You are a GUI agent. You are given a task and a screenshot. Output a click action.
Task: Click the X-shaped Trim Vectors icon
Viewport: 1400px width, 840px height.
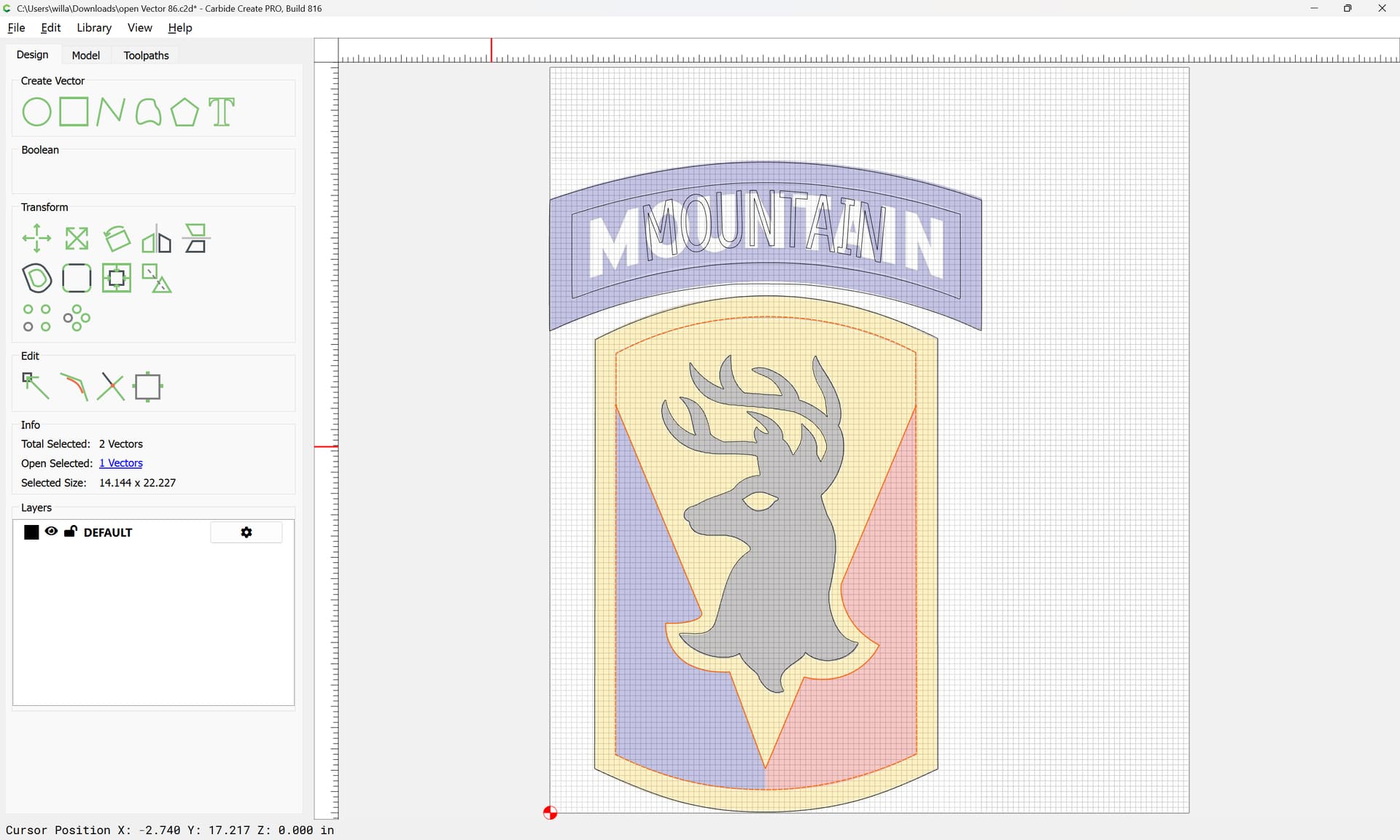(111, 386)
